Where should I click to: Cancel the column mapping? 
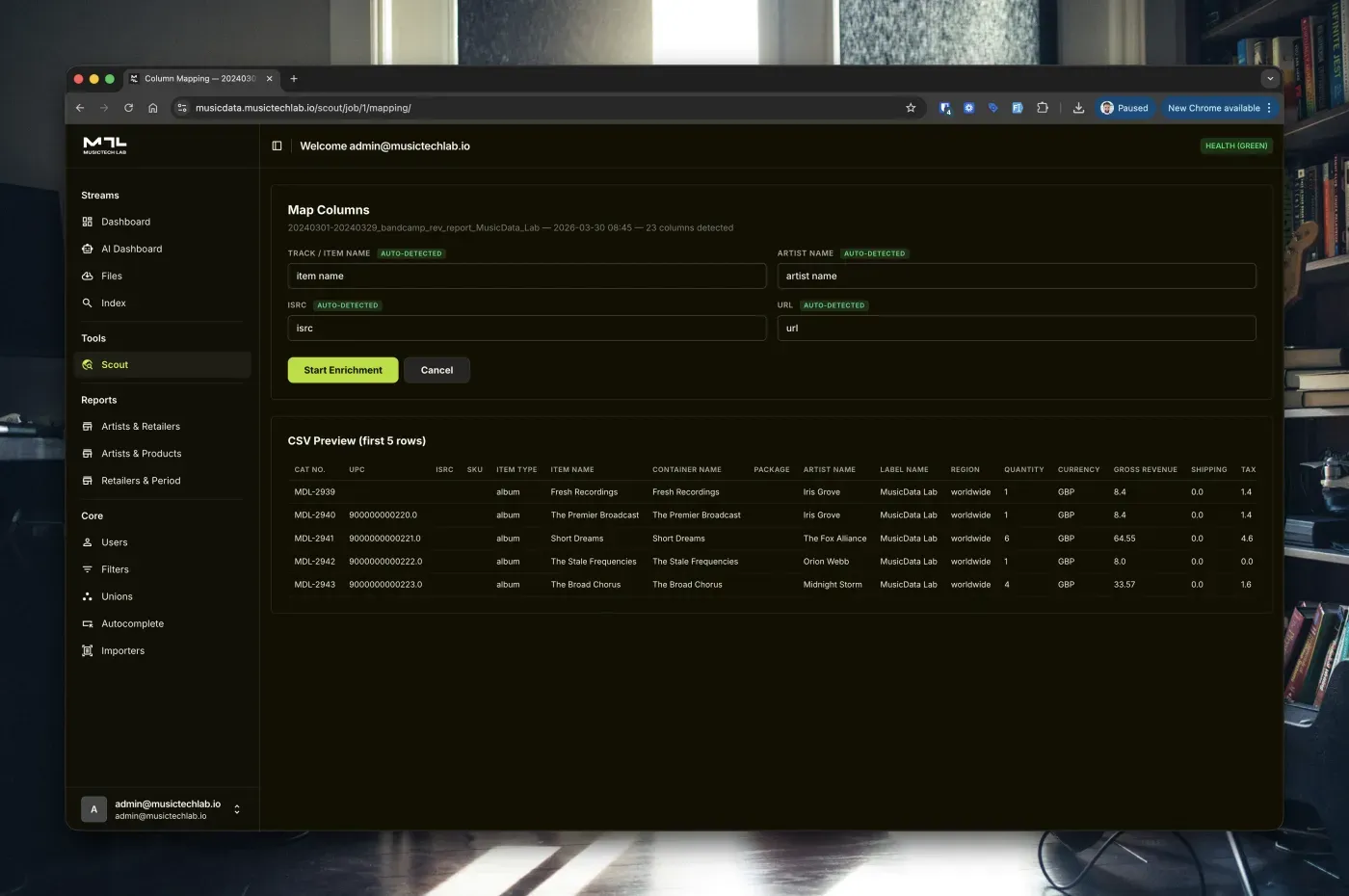(x=436, y=370)
